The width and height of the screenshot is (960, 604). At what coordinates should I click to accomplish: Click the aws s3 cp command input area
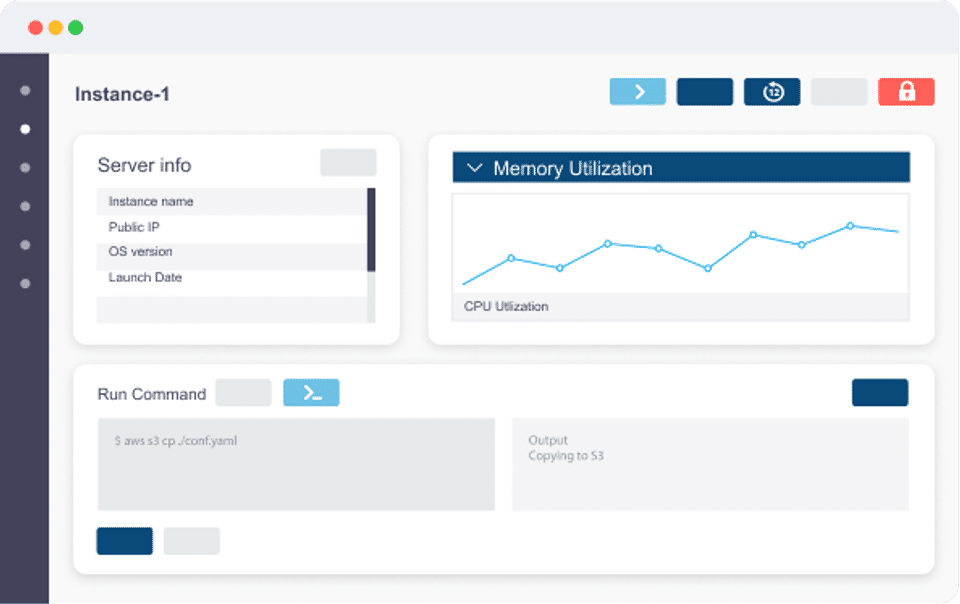coord(296,464)
